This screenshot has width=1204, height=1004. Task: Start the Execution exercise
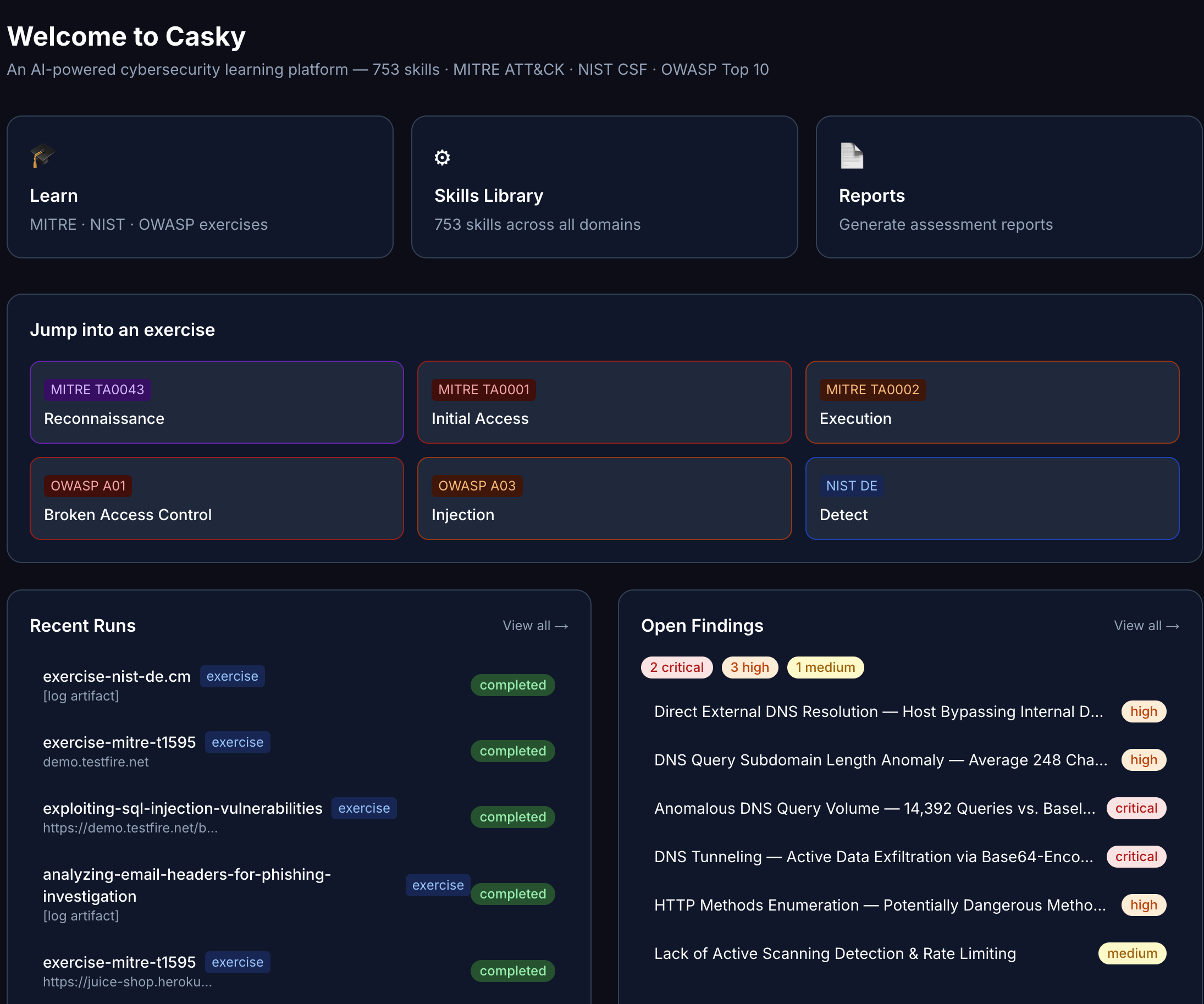pos(992,402)
